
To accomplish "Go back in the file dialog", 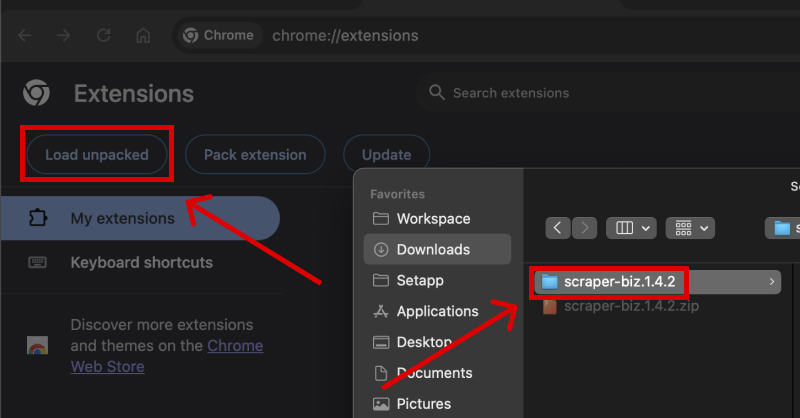I will (558, 228).
